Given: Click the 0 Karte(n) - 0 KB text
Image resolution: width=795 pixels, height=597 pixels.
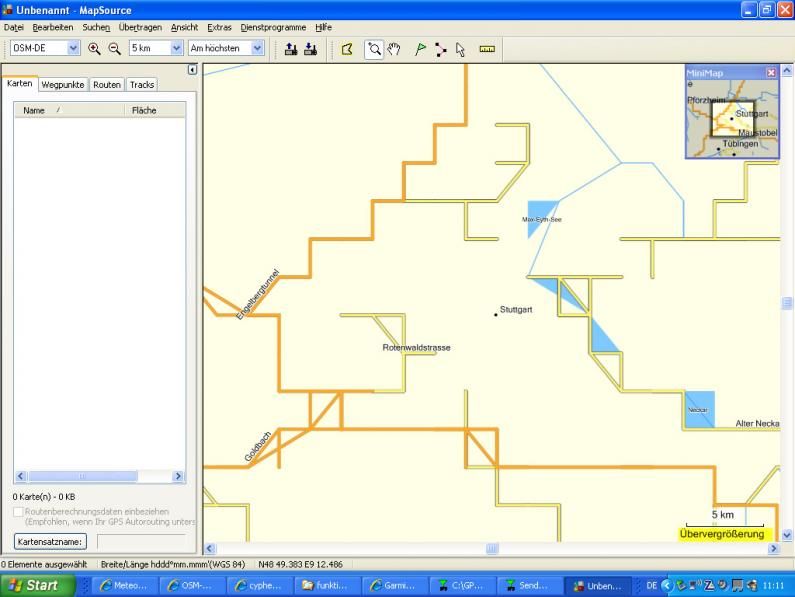Looking at the screenshot, I should point(44,497).
